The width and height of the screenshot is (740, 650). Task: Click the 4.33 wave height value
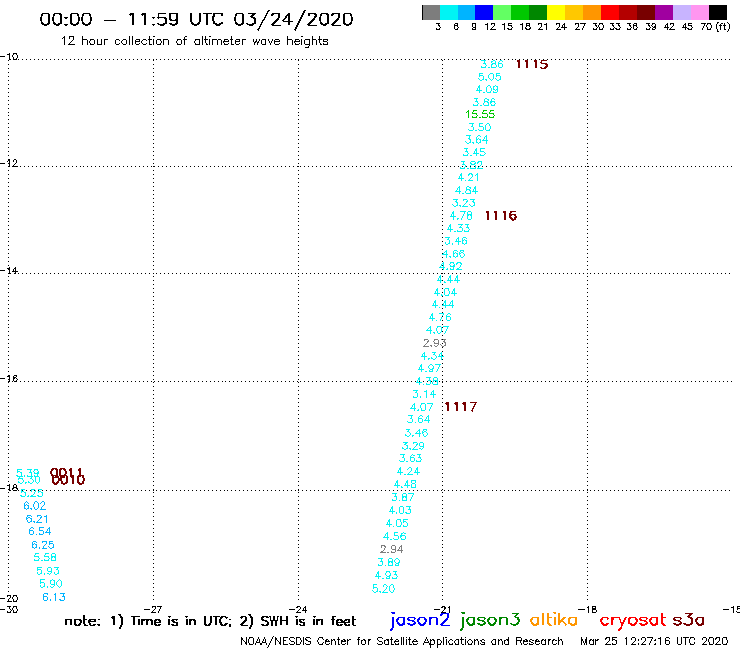click(458, 228)
